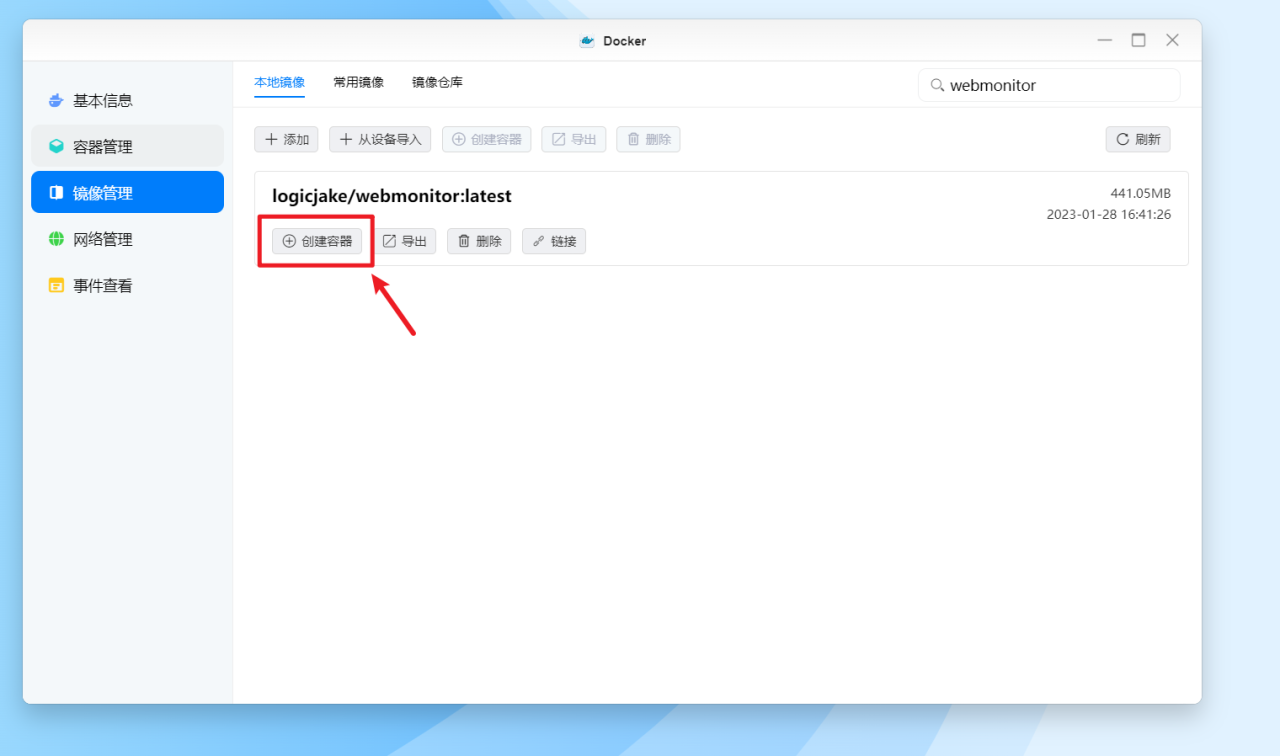Image resolution: width=1280 pixels, height=756 pixels.
Task: Click the search magnifier icon
Action: tap(936, 85)
